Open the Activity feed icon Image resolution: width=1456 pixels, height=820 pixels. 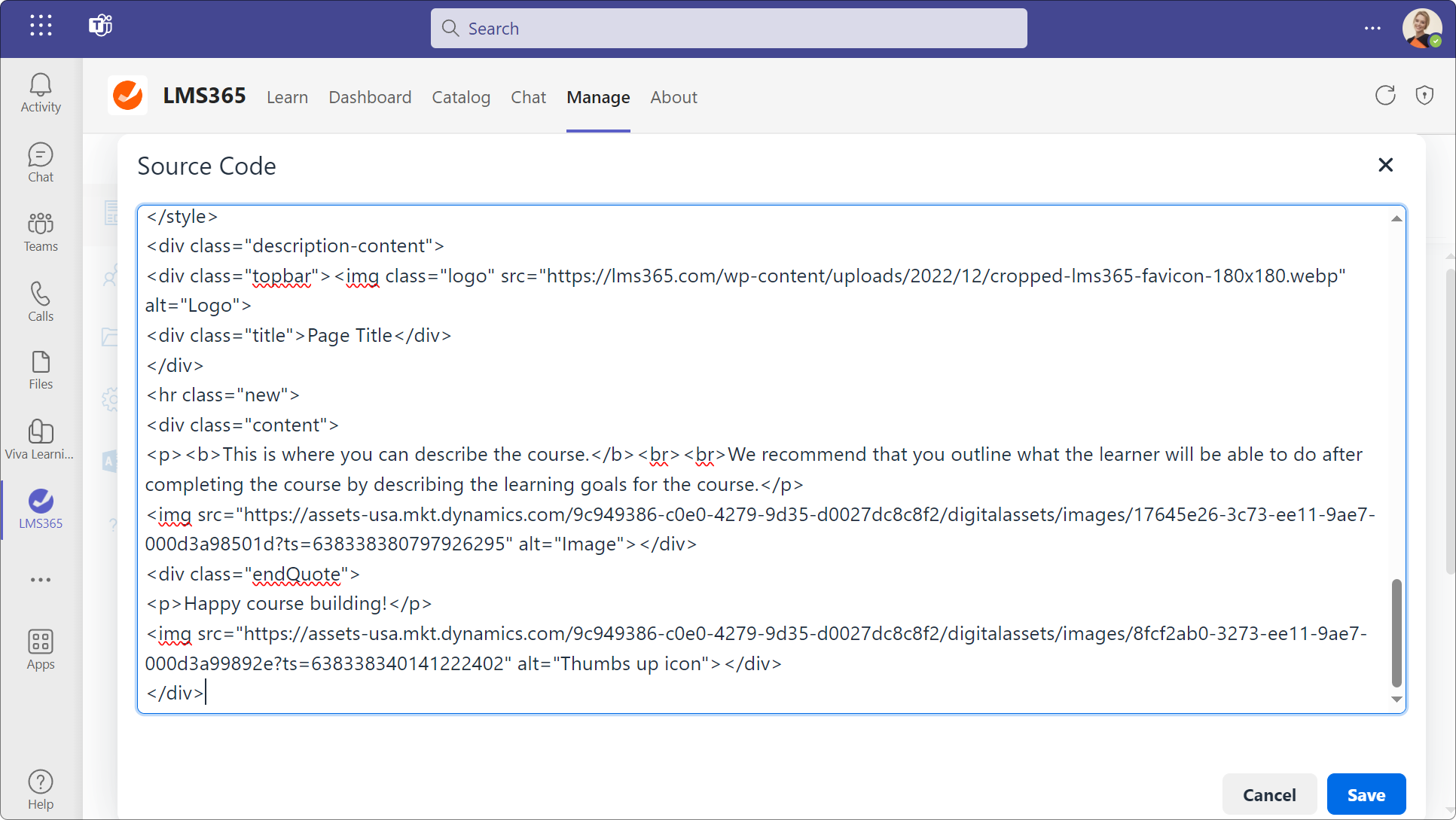point(41,93)
